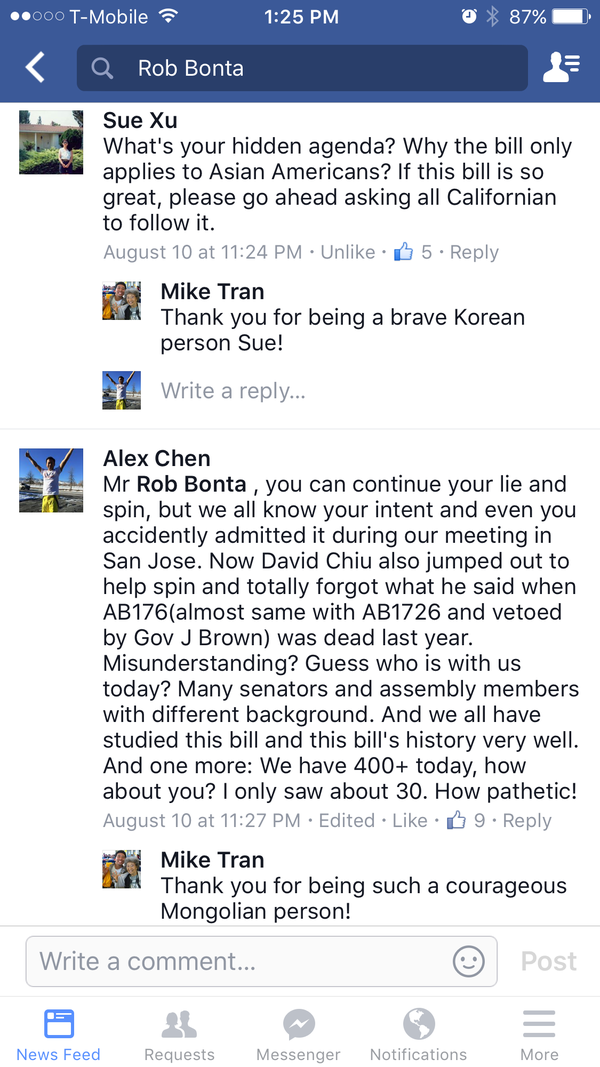
Task: Tap the Post button
Action: tap(549, 961)
